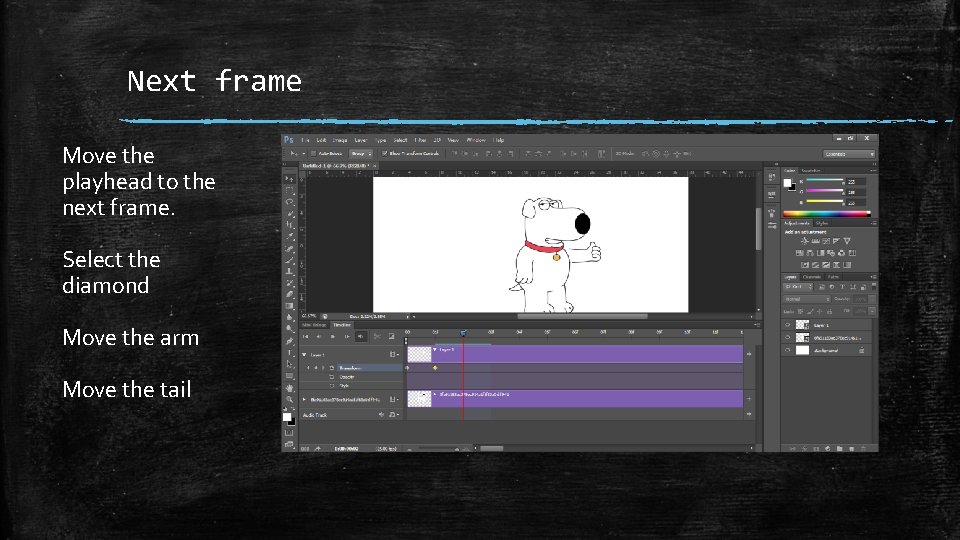Toggle the Opacity keyframe stopwatch
Viewport: 960px width, 540px height.
pos(332,377)
